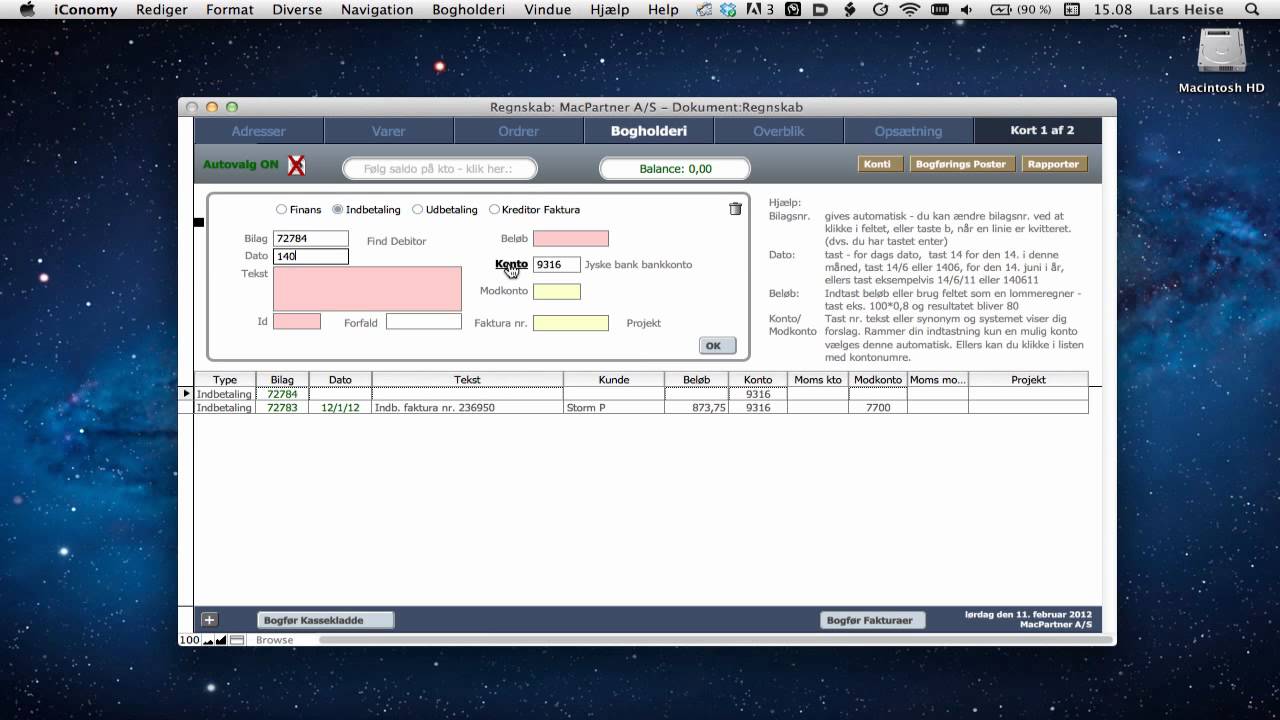Click the volume speaker icon

[x=966, y=9]
